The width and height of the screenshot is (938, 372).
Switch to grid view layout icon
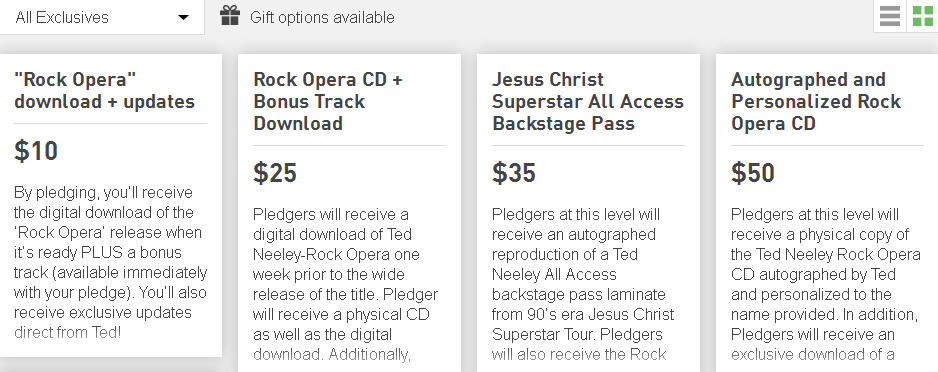(x=922, y=16)
